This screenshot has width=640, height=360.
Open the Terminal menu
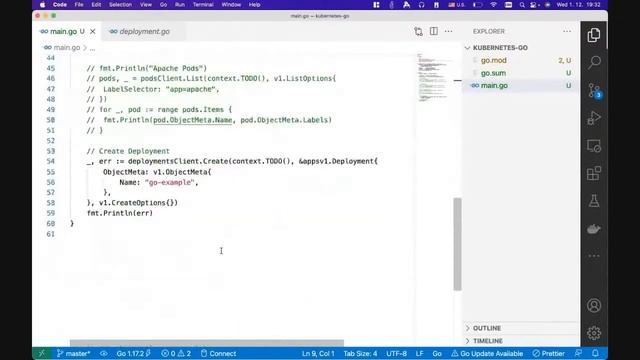pos(203,5)
